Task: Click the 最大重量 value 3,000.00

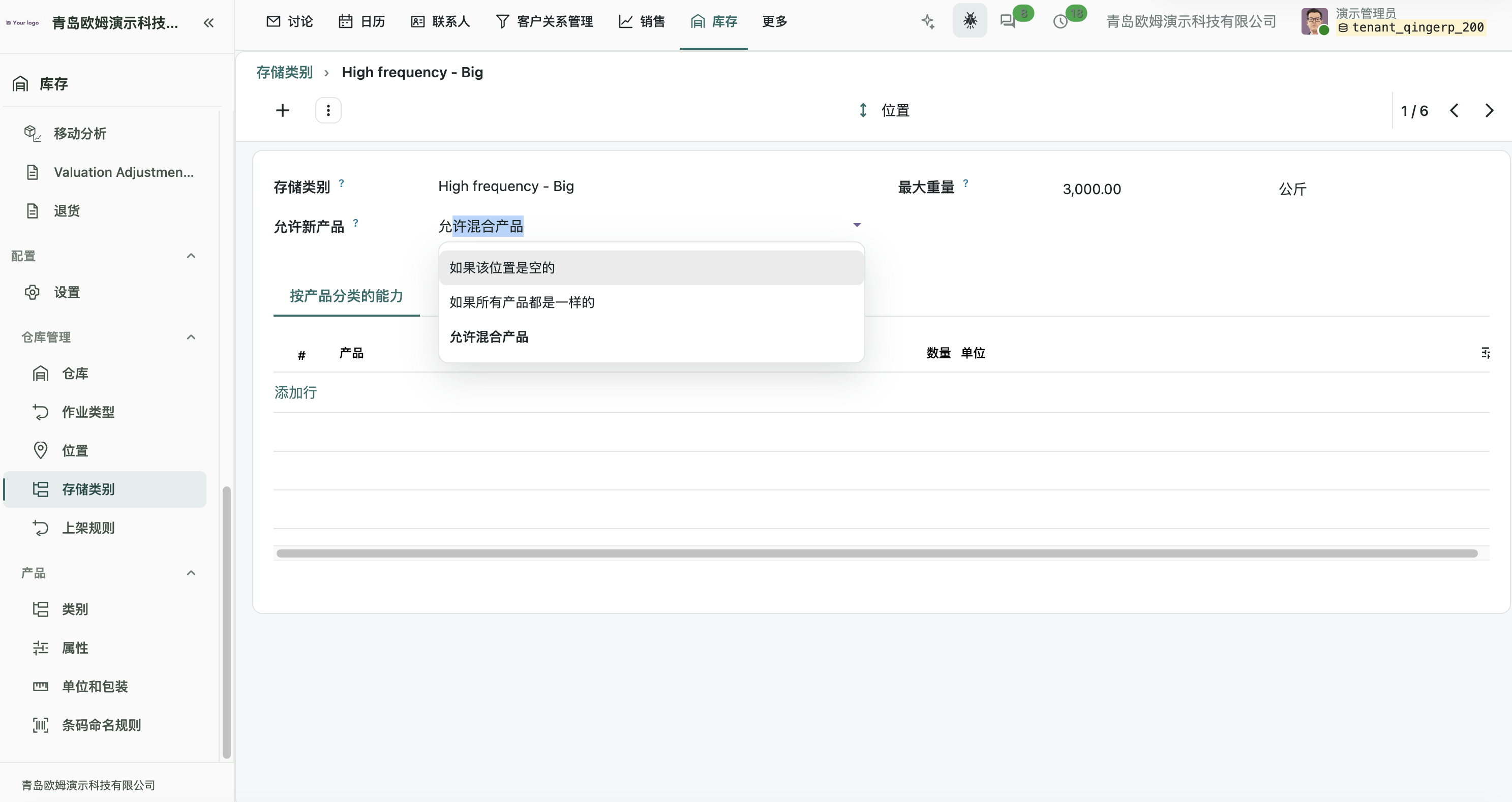Action: click(x=1092, y=189)
